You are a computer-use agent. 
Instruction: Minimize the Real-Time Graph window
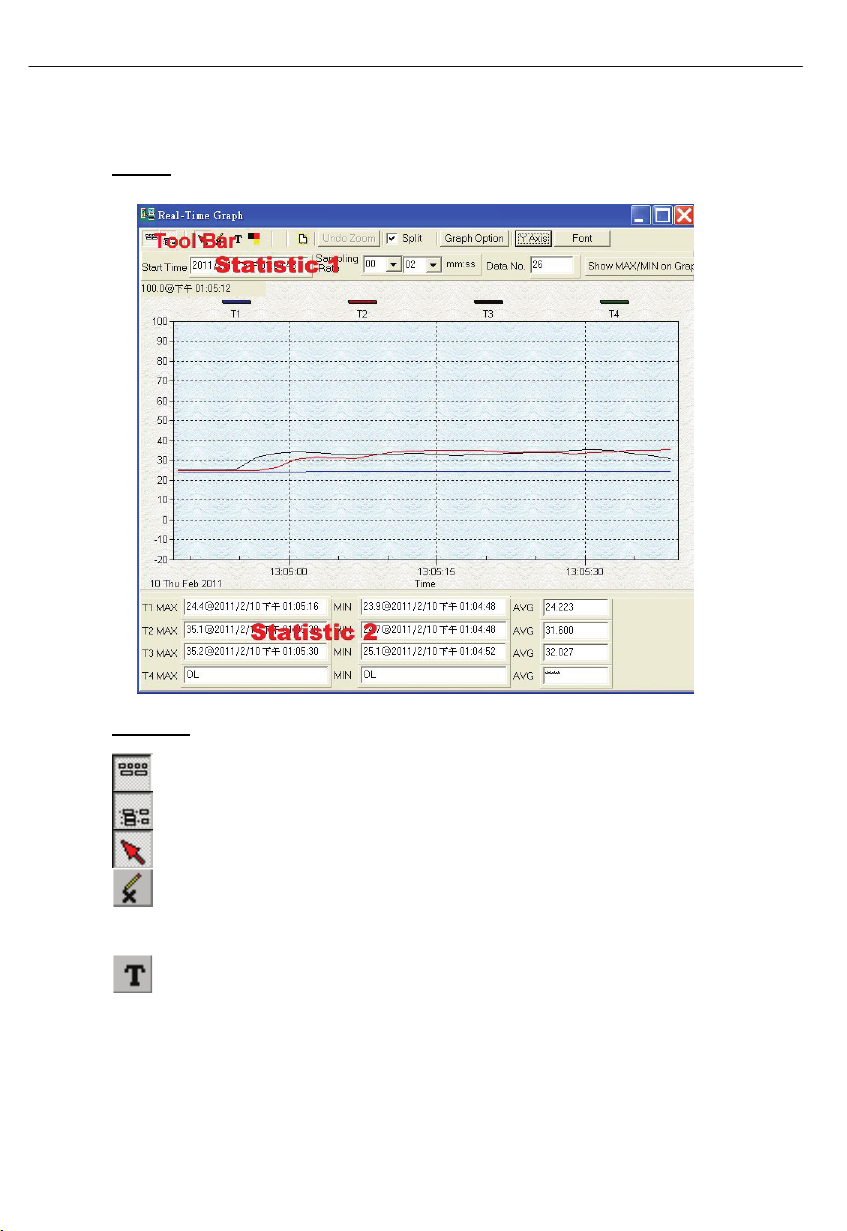(640, 214)
